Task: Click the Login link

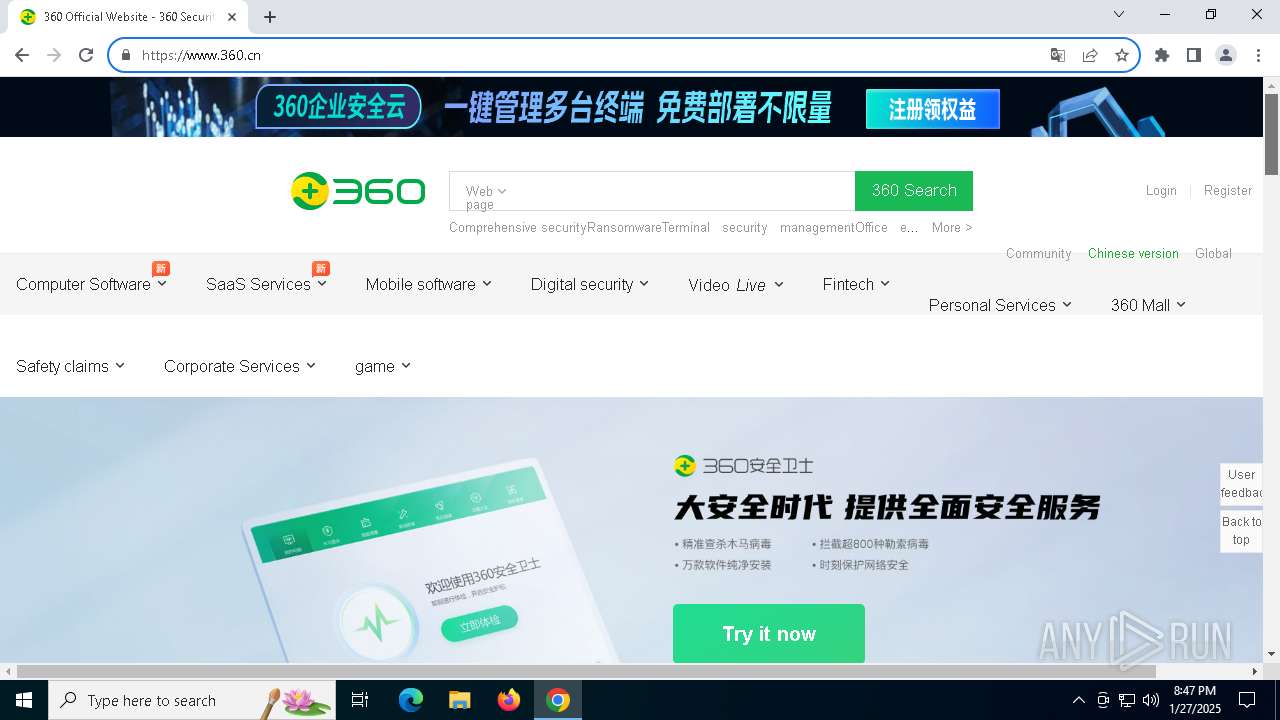Action: 1161,190
